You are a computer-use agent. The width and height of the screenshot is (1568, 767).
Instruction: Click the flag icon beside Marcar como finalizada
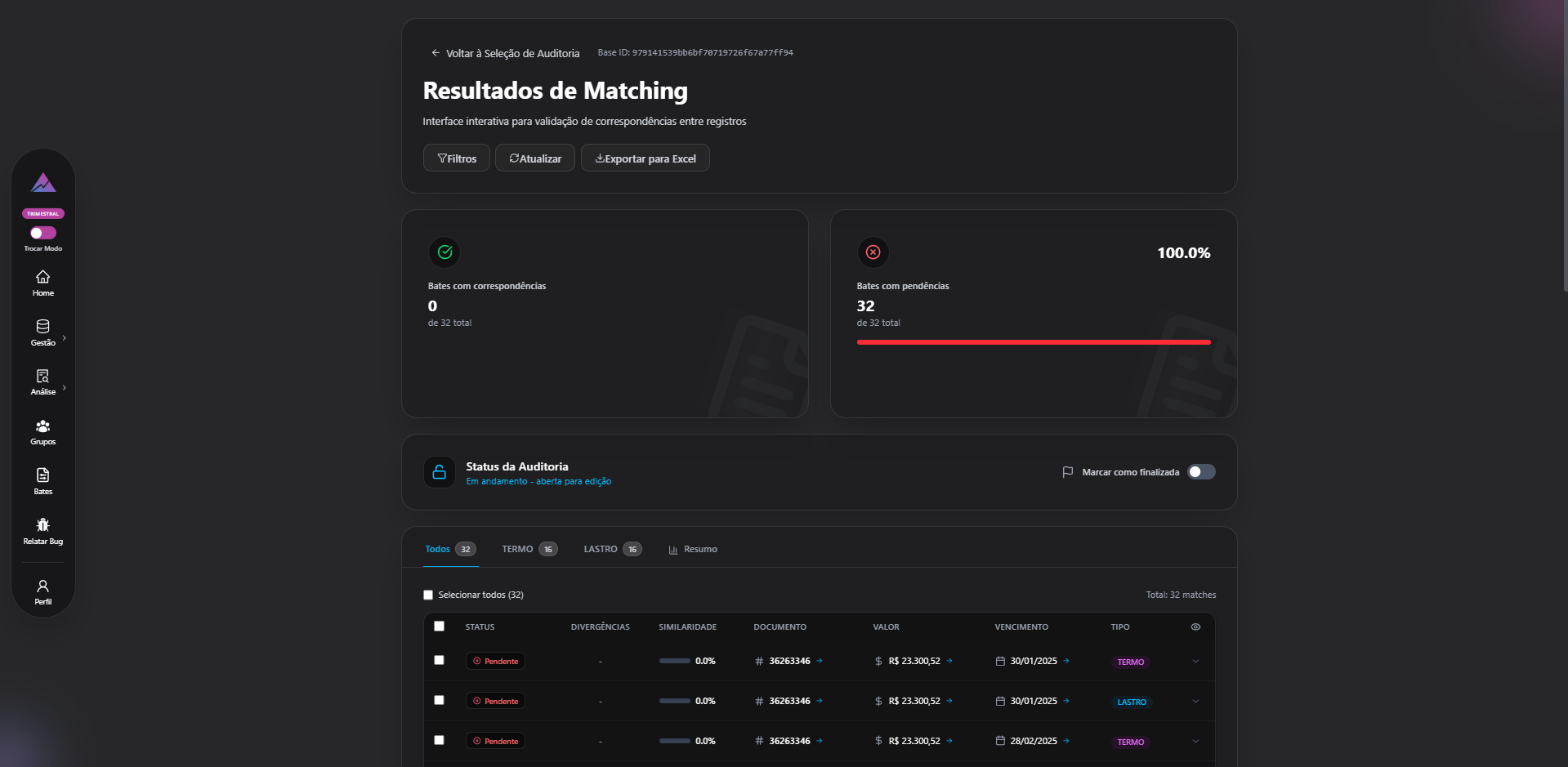point(1068,472)
